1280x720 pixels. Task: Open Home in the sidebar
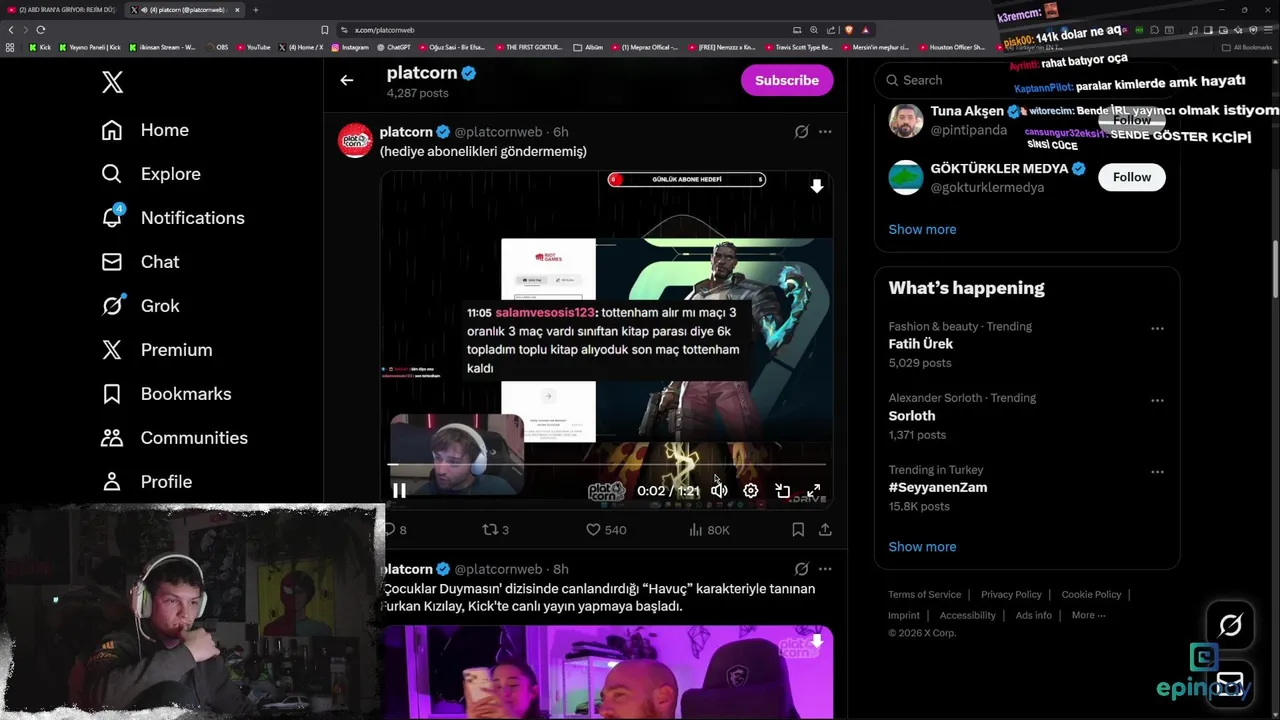pos(145,130)
